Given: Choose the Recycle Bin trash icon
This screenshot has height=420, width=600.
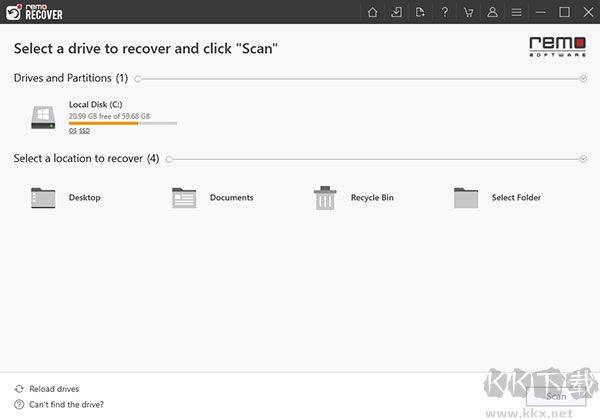Looking at the screenshot, I should (325, 198).
